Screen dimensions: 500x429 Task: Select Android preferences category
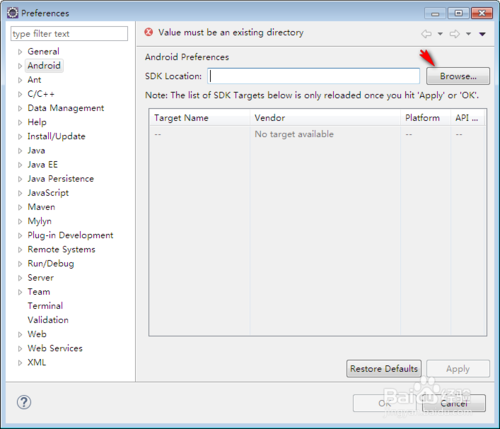[44, 66]
